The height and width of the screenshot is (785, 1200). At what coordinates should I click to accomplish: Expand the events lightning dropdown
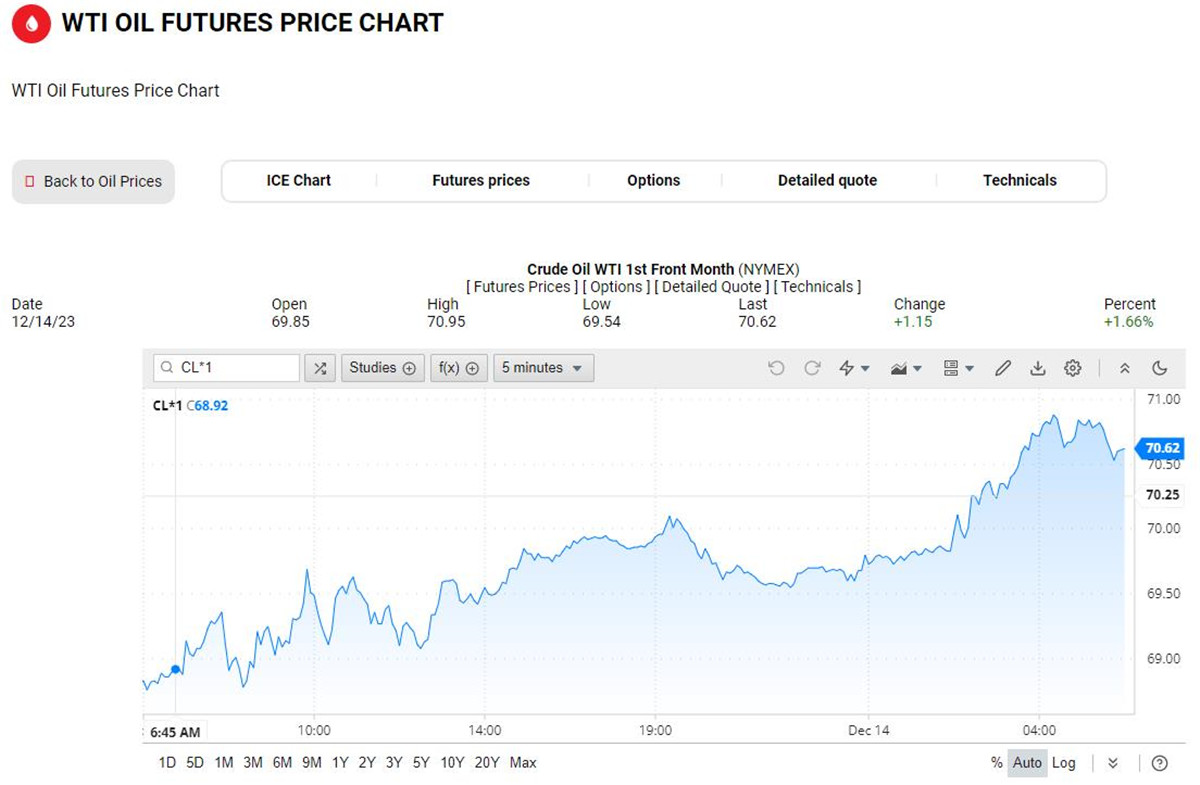(x=854, y=368)
